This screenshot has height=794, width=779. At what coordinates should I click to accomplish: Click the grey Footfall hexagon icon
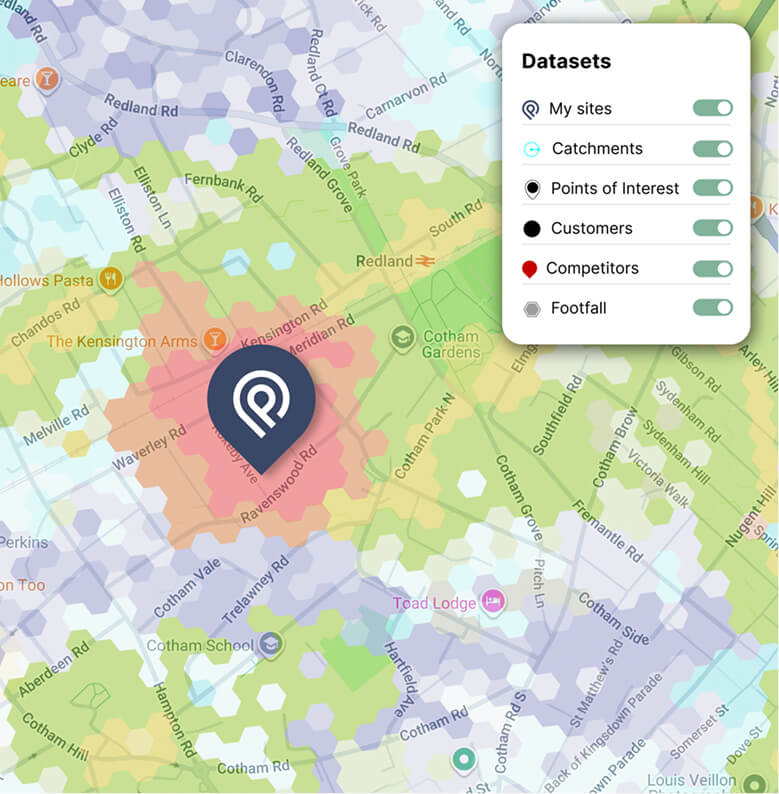pos(532,309)
